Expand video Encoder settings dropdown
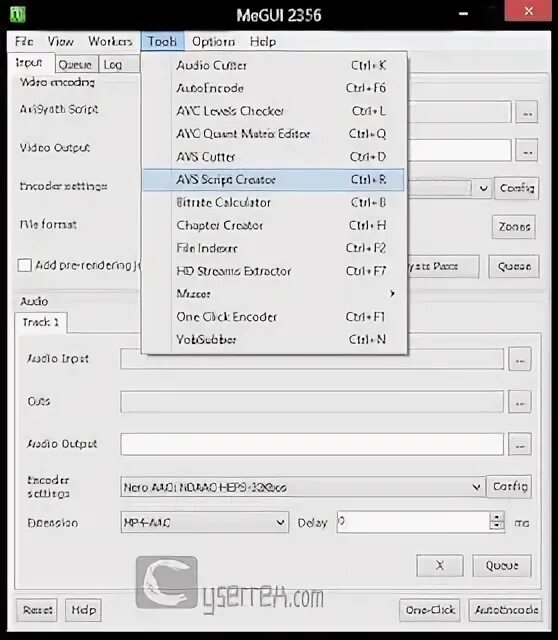This screenshot has width=558, height=640. 483,188
